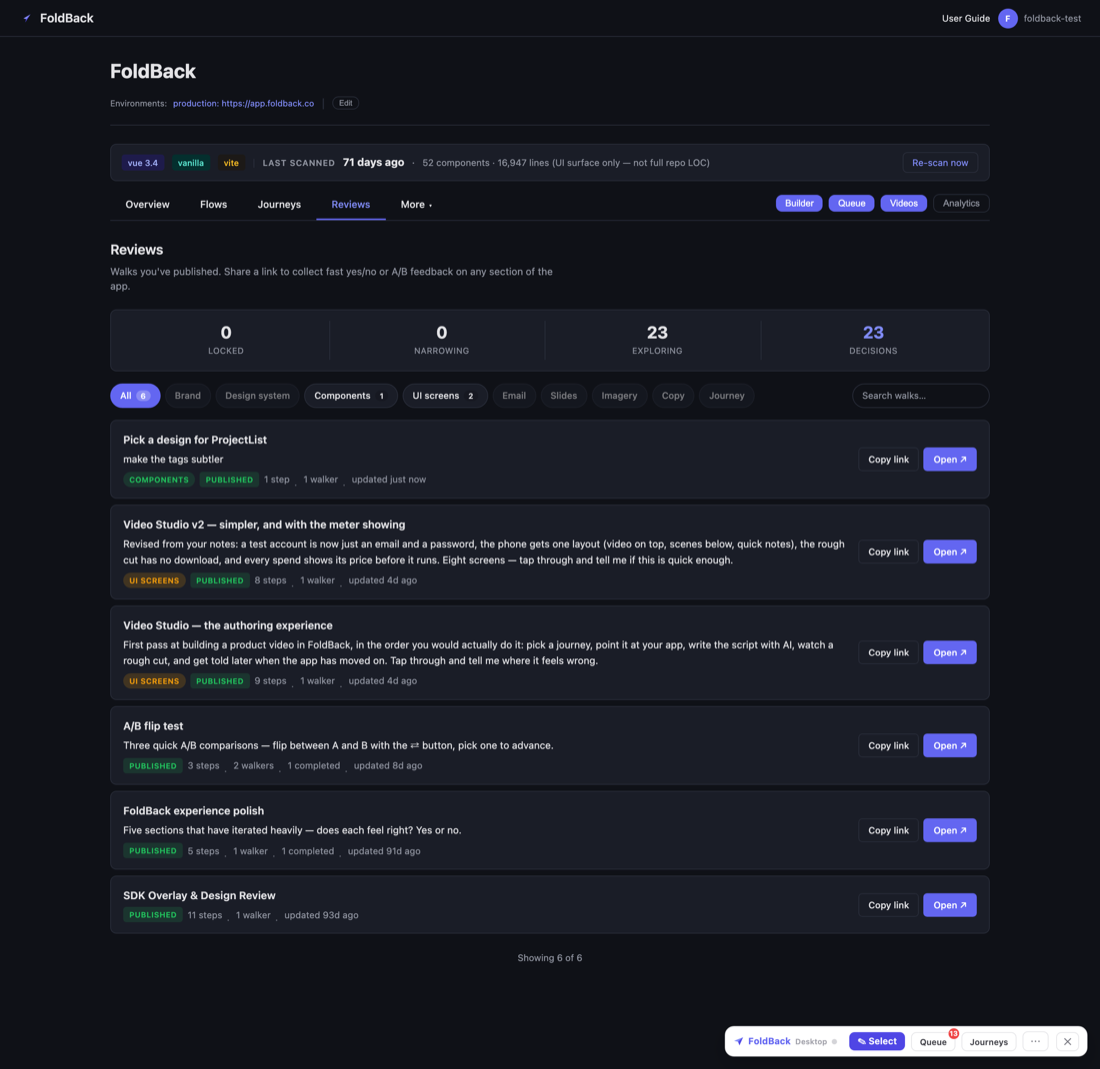Open the Videos pill button
This screenshot has width=1100, height=1069.
point(903,203)
